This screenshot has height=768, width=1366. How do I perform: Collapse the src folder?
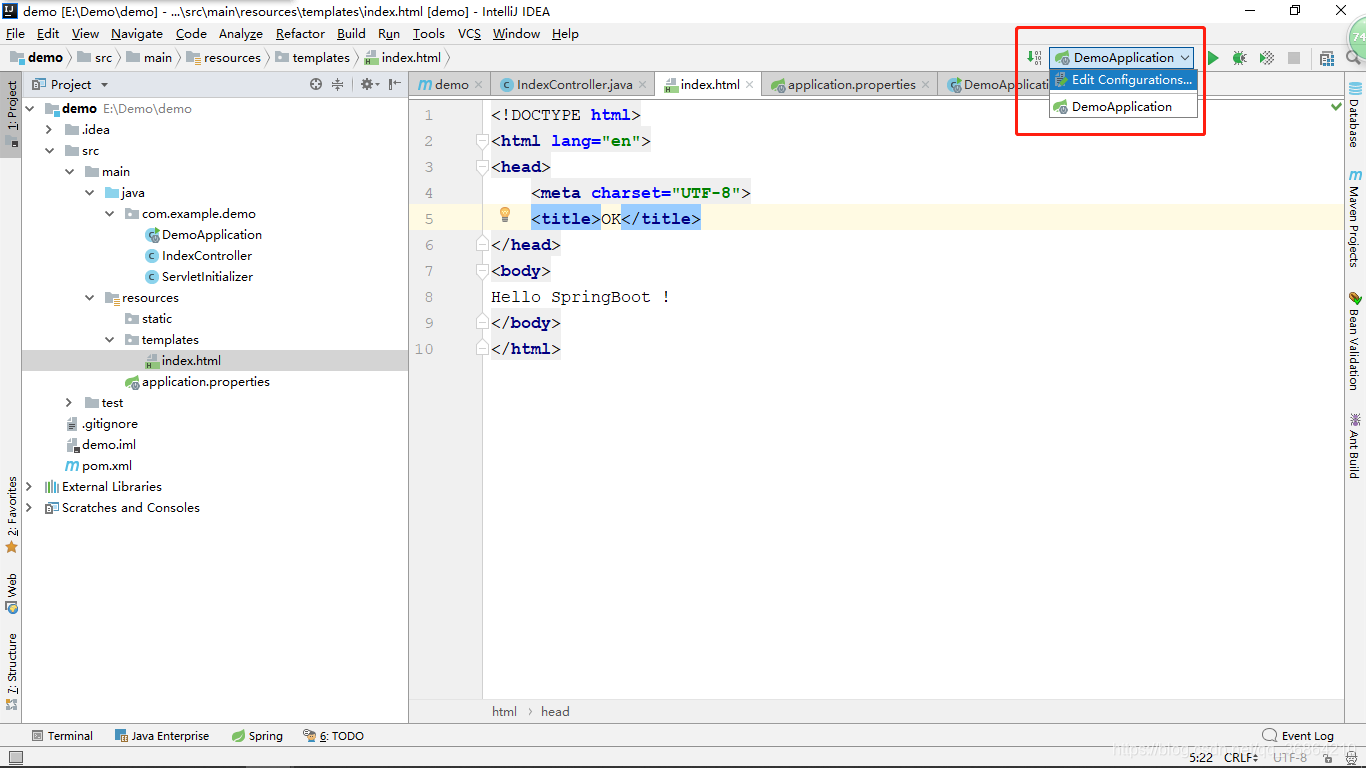(49, 150)
